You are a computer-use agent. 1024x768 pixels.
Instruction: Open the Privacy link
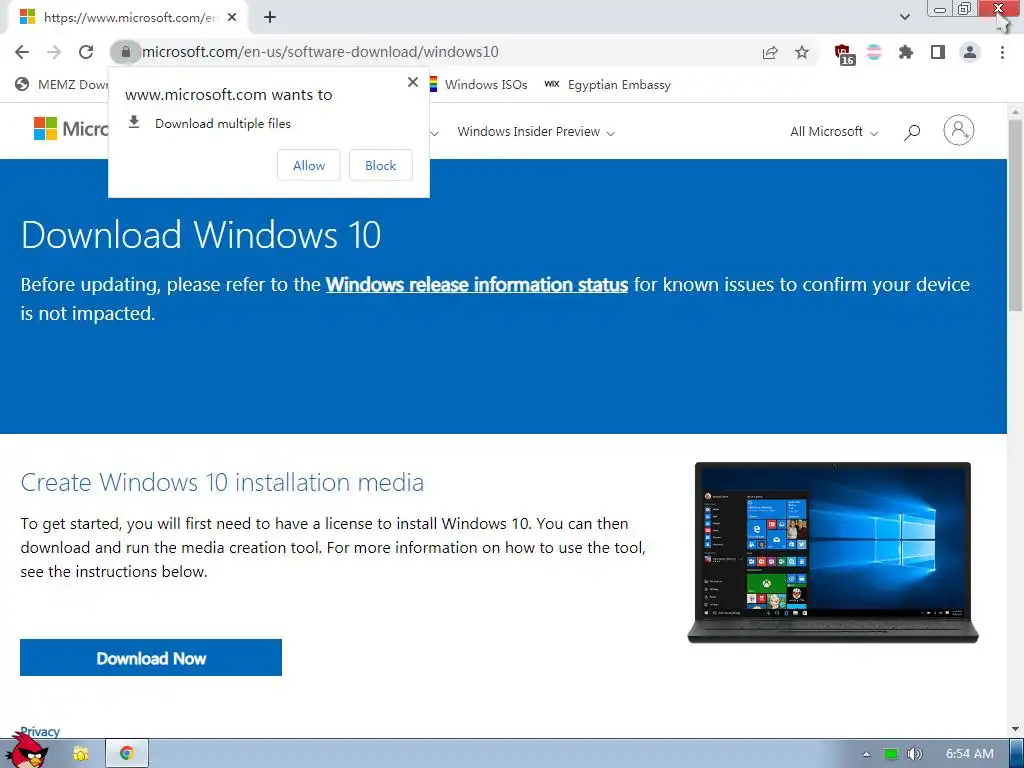coord(40,731)
